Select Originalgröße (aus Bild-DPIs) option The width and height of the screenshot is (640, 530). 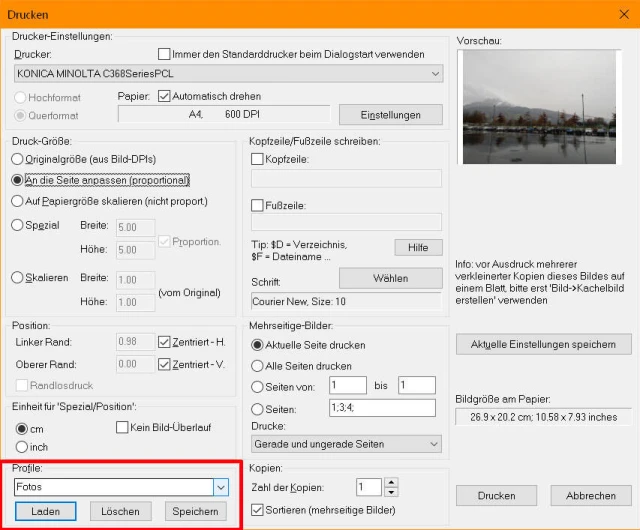(x=17, y=159)
